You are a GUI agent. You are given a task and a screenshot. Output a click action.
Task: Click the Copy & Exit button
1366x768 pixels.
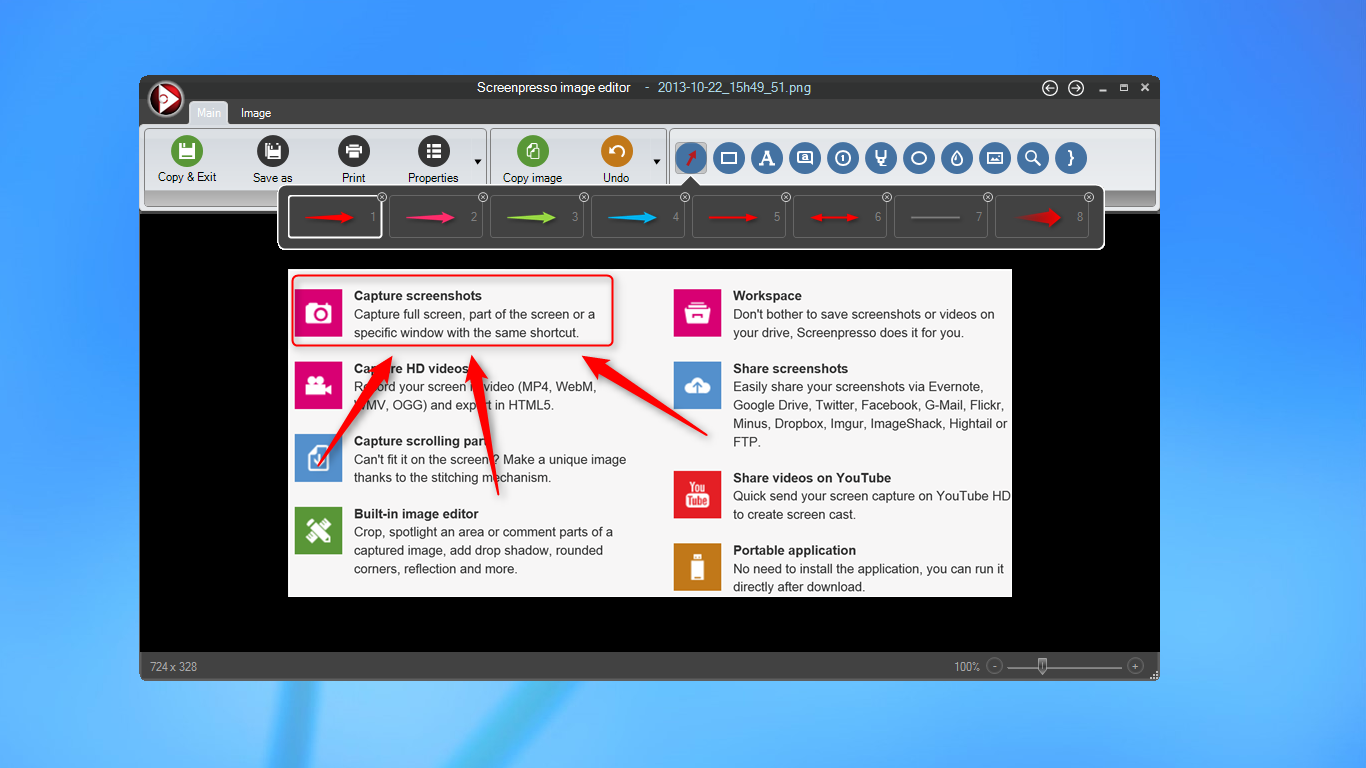pyautogui.click(x=187, y=160)
